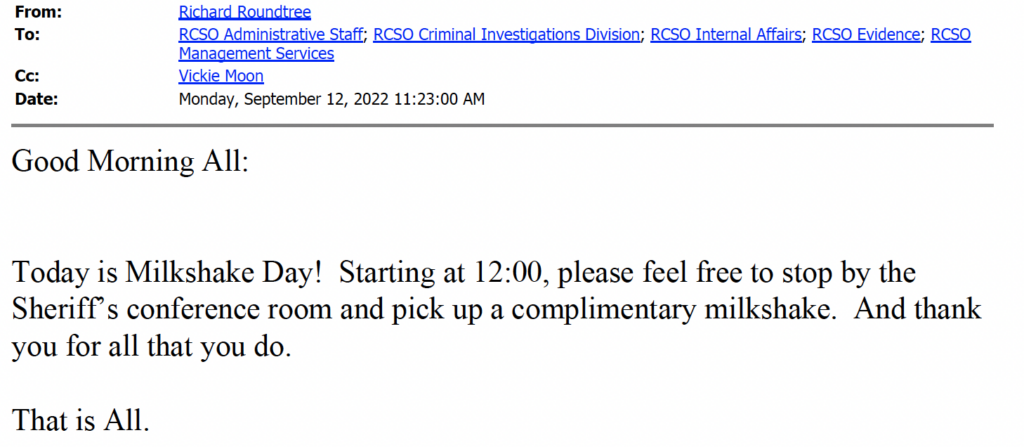Click the To: field label

click(28, 34)
